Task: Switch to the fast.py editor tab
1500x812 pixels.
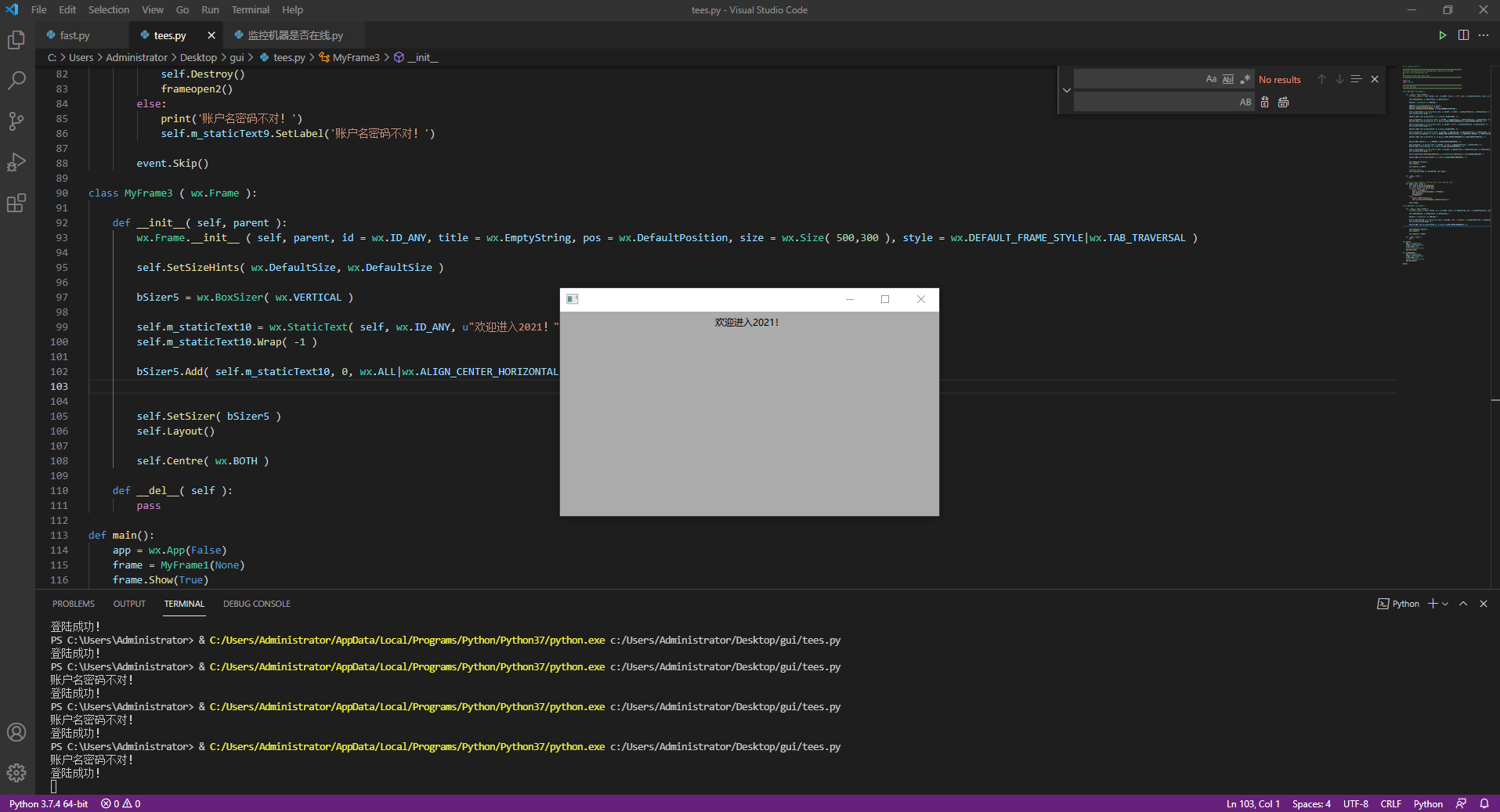Action: 74,35
